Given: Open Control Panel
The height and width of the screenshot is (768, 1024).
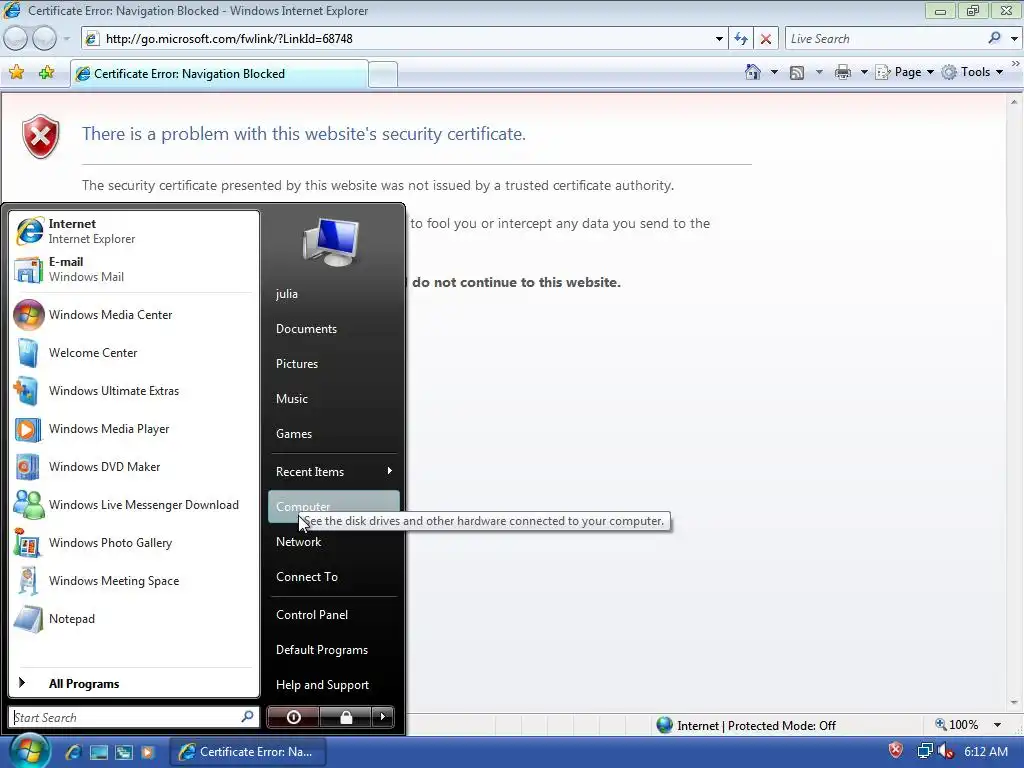Looking at the screenshot, I should click(x=333, y=615).
